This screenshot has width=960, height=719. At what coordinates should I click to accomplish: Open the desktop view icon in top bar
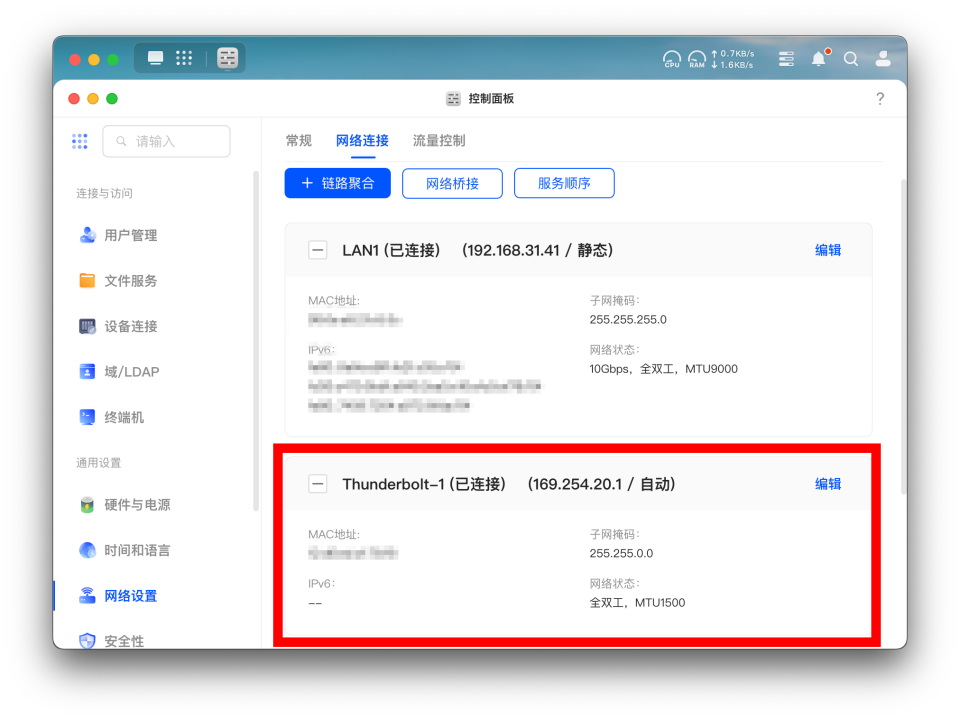pos(156,58)
